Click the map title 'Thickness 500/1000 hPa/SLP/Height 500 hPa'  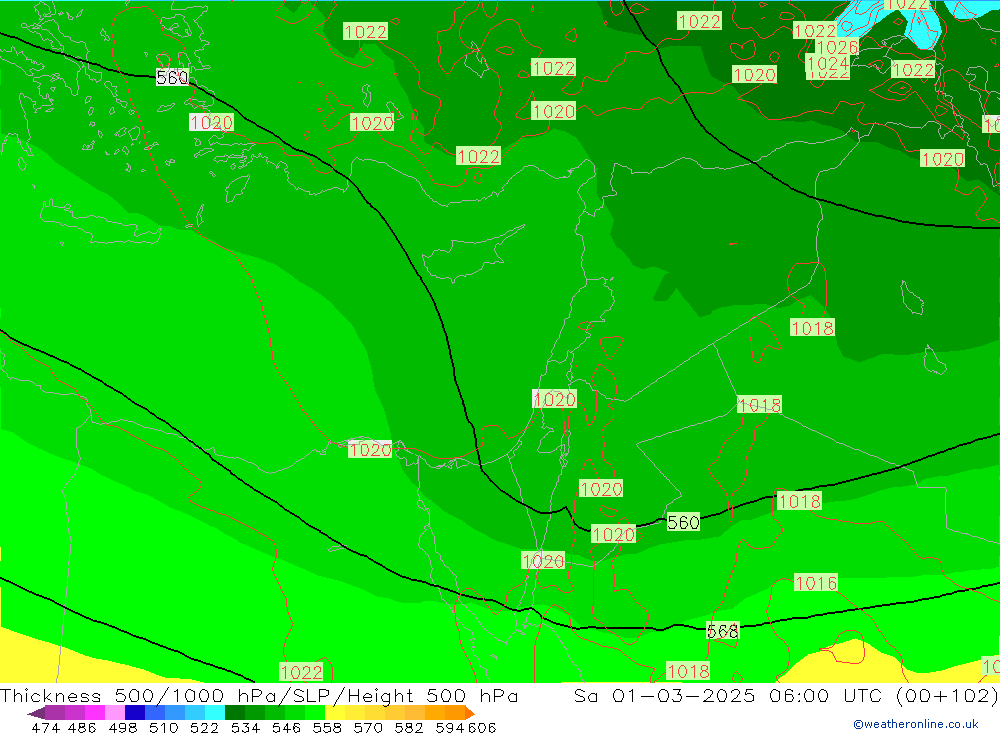[259, 695]
